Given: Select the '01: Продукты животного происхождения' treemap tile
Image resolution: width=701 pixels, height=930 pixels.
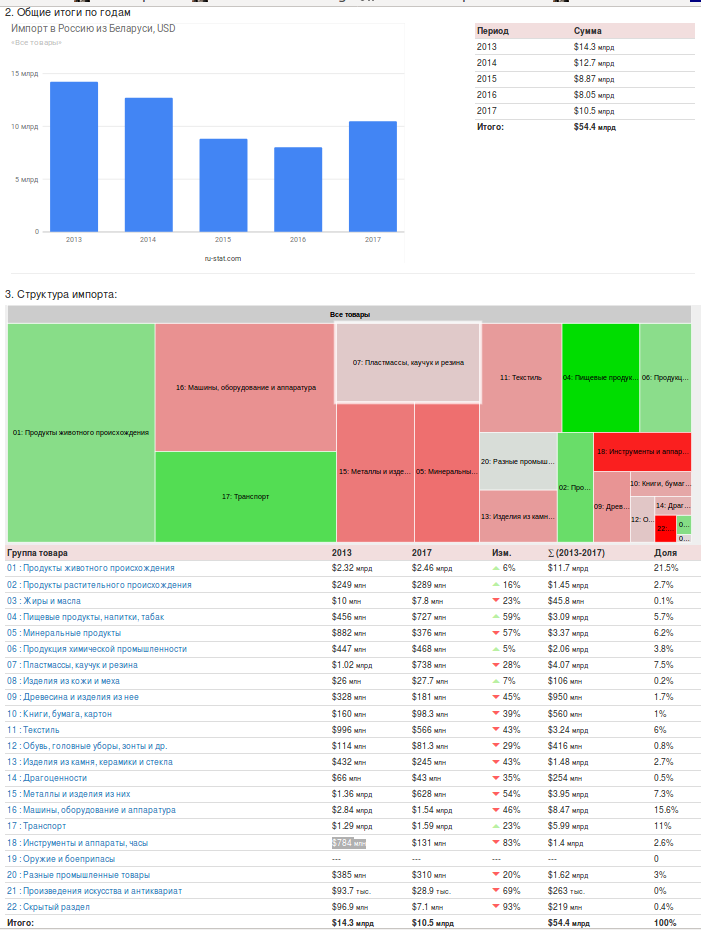Looking at the screenshot, I should pyautogui.click(x=81, y=432).
